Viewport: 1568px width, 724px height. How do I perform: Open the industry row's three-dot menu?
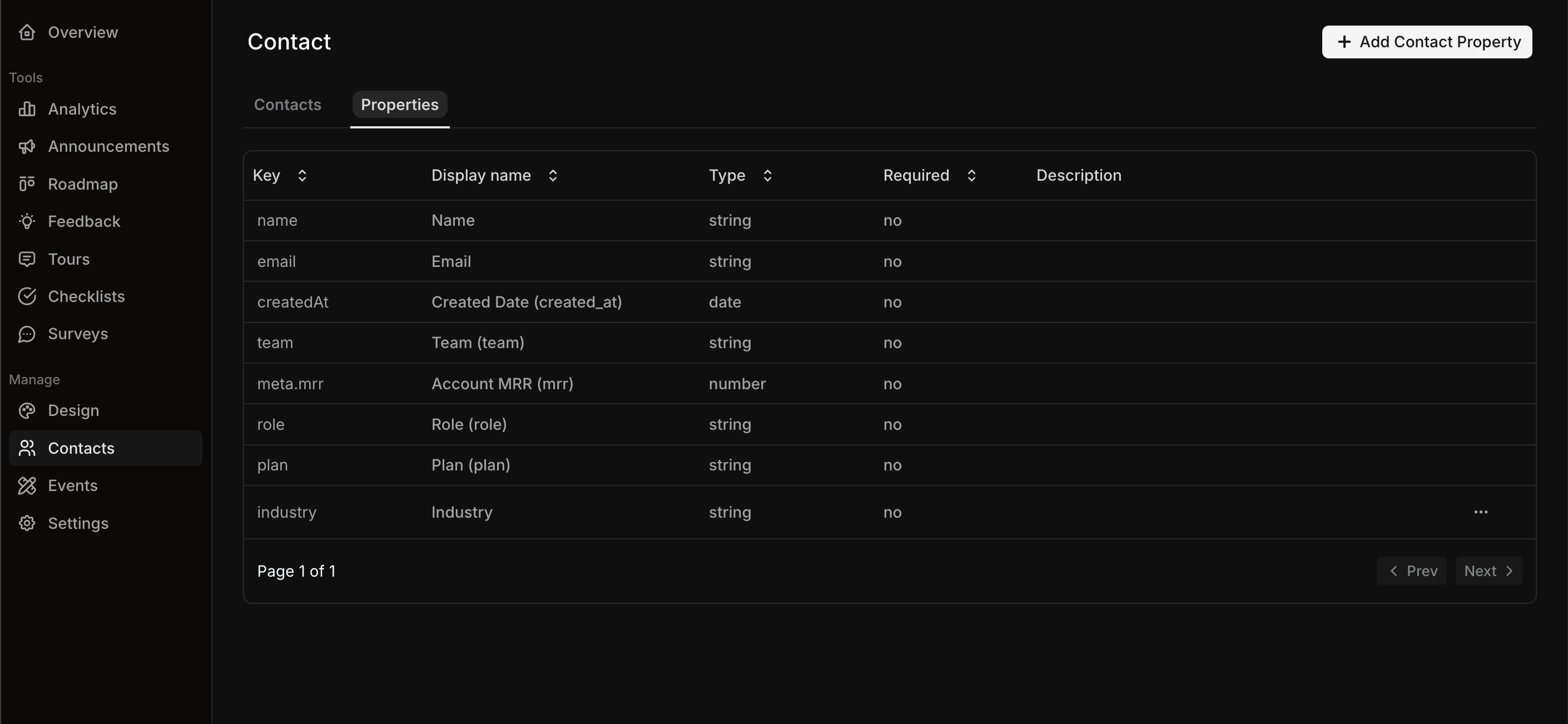1480,512
